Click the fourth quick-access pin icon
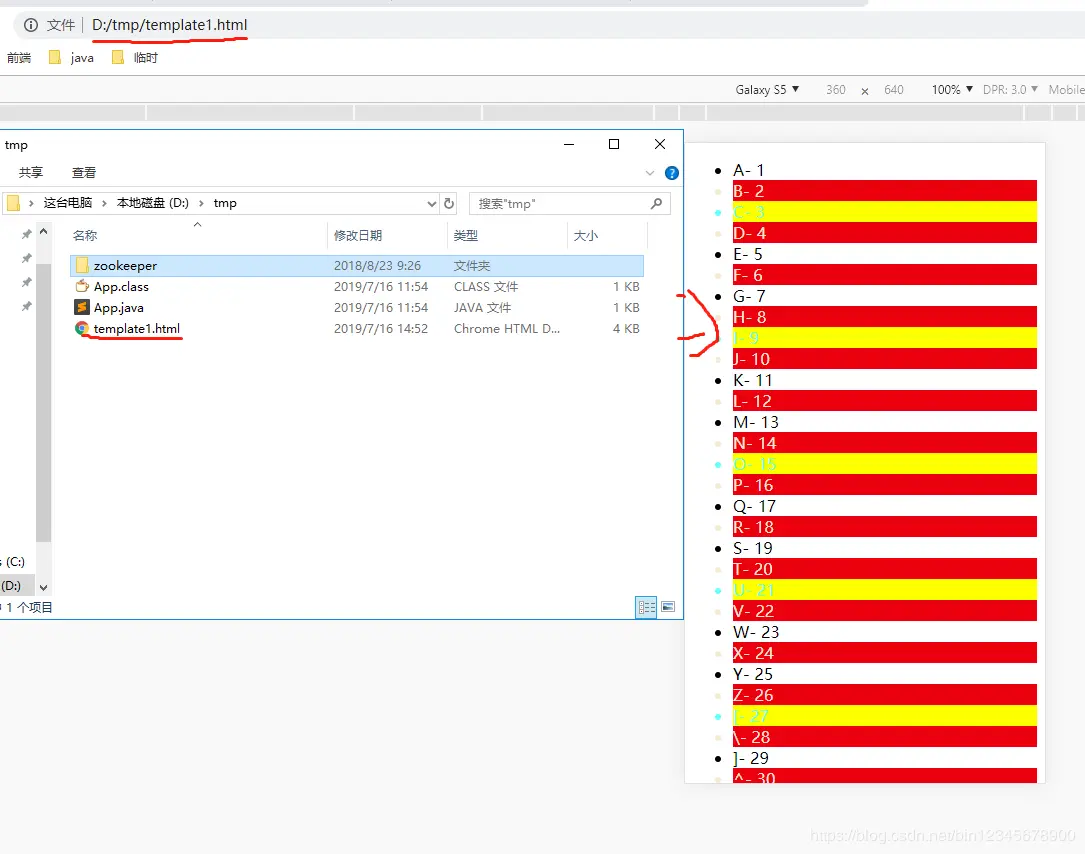This screenshot has width=1085, height=854. (26, 306)
